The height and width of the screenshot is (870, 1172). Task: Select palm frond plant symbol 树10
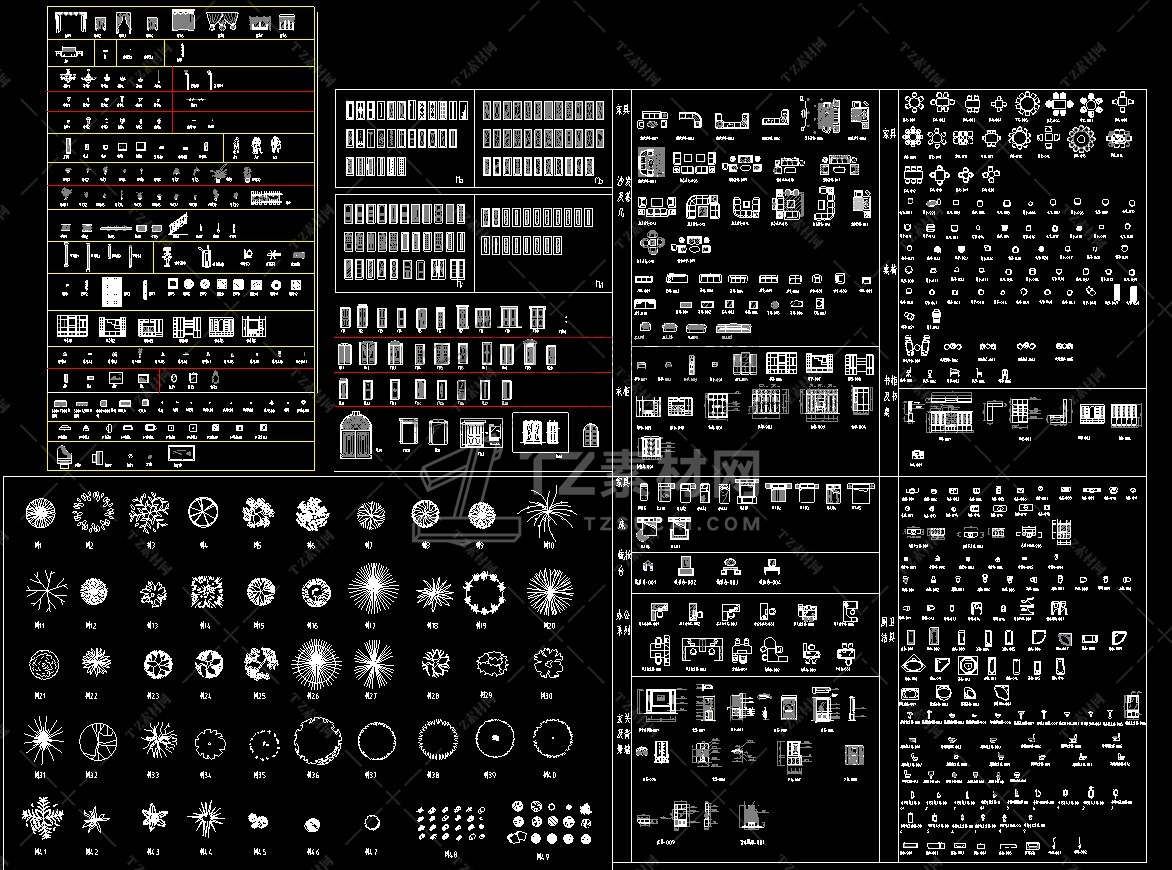coord(548,513)
